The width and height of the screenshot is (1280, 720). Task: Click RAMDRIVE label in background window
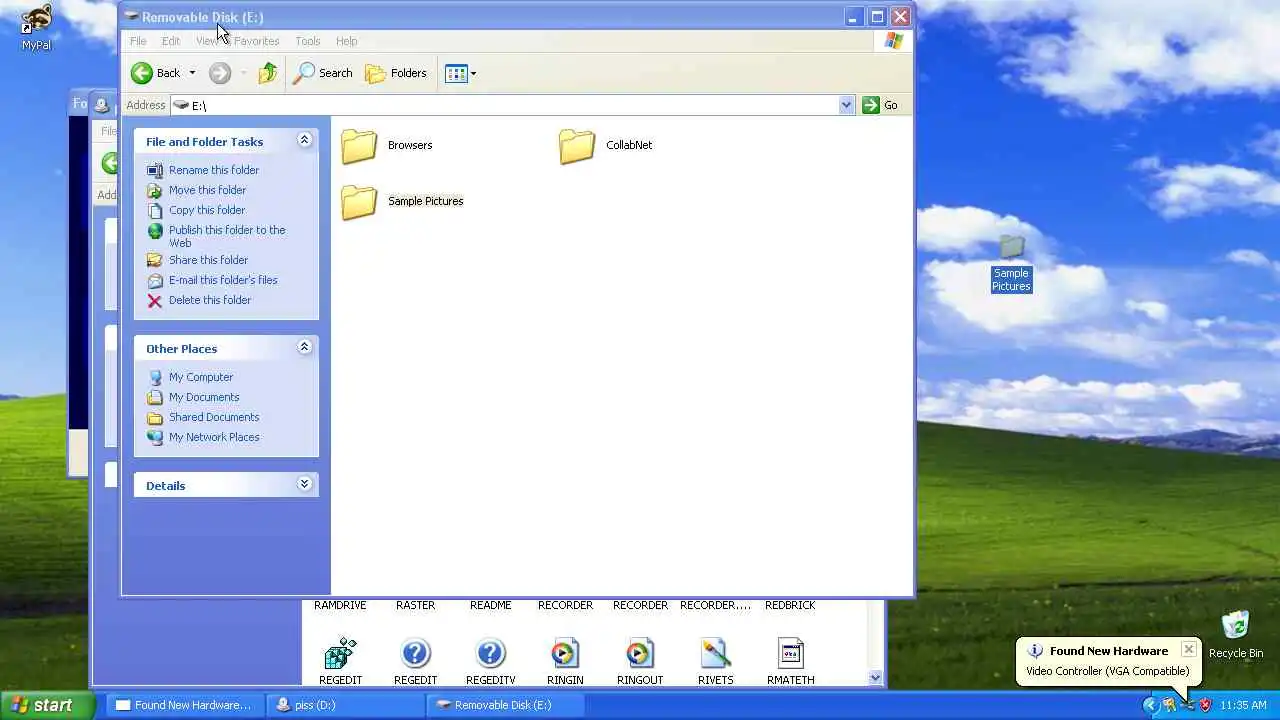(340, 605)
